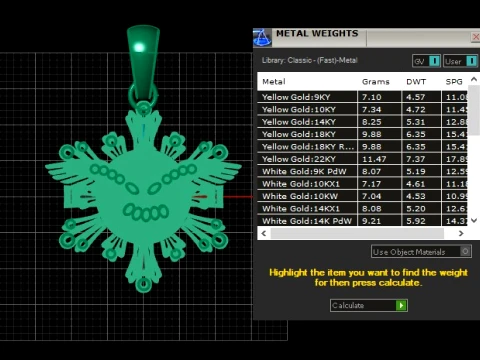Image resolution: width=480 pixels, height=360 pixels.
Task: Select the Yellow Gold:9KY row
Action: pos(362,97)
